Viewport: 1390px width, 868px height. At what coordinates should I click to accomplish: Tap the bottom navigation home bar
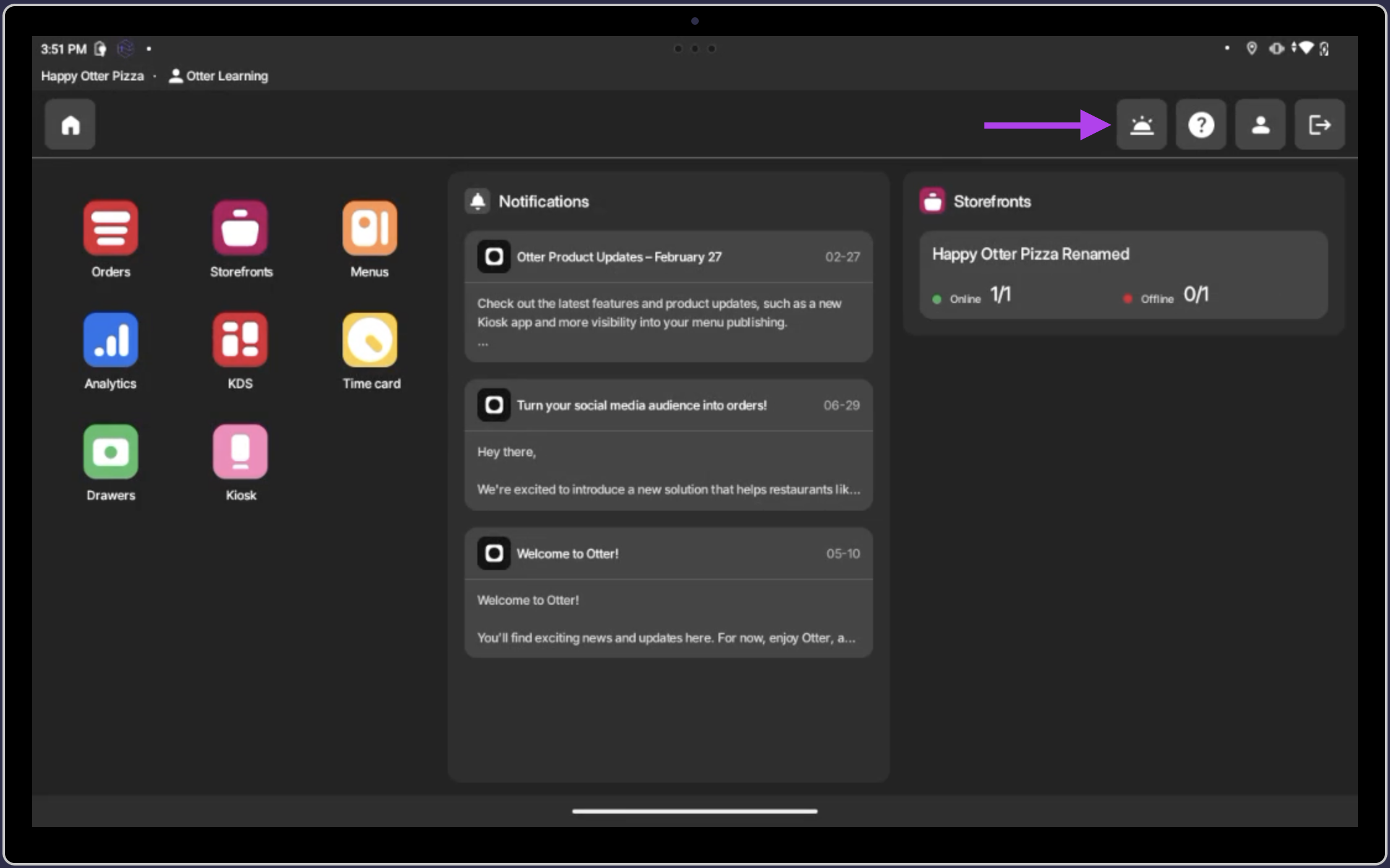tap(694, 811)
